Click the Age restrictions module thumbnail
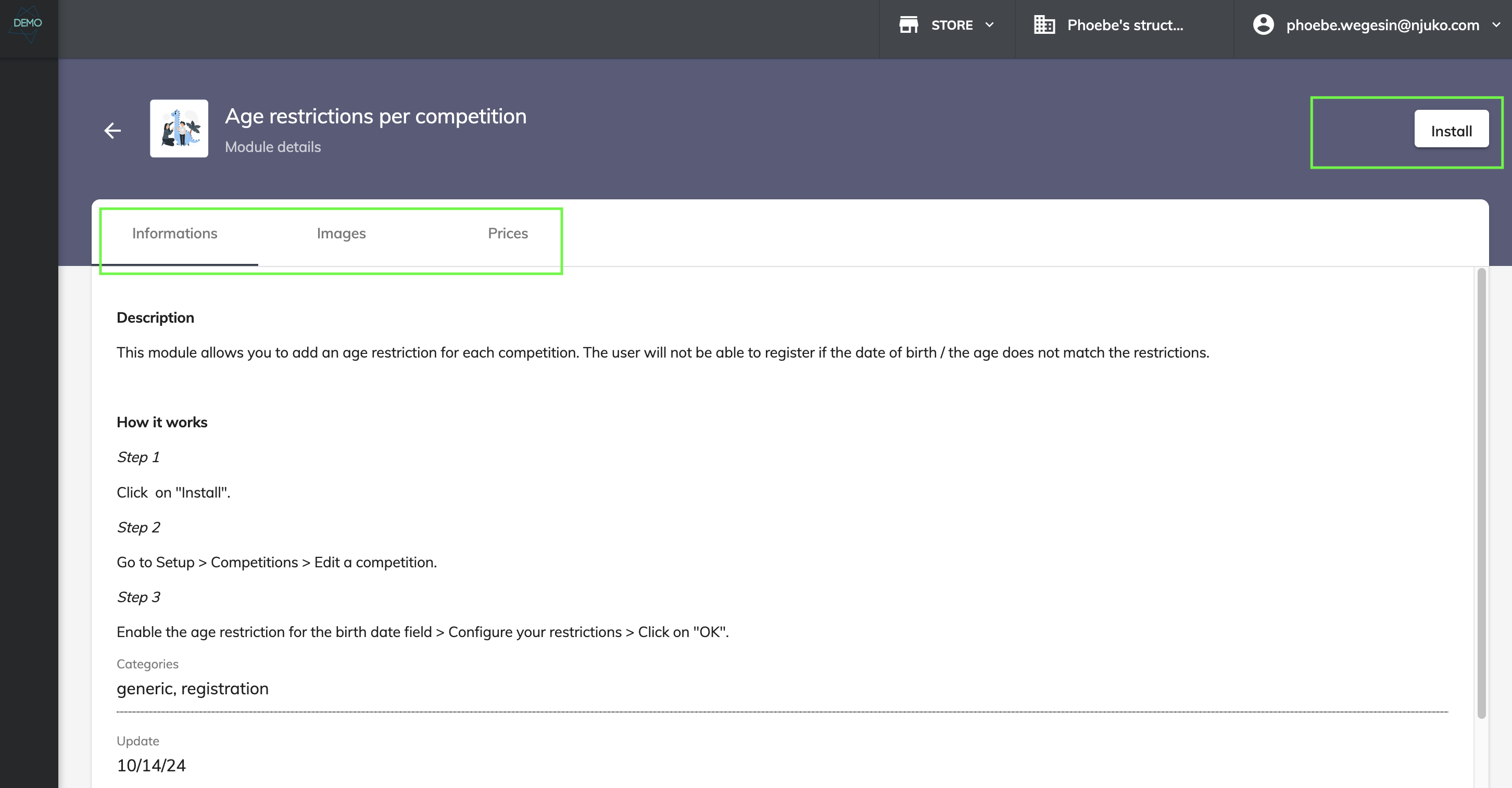Image resolution: width=1512 pixels, height=788 pixels. 179,129
